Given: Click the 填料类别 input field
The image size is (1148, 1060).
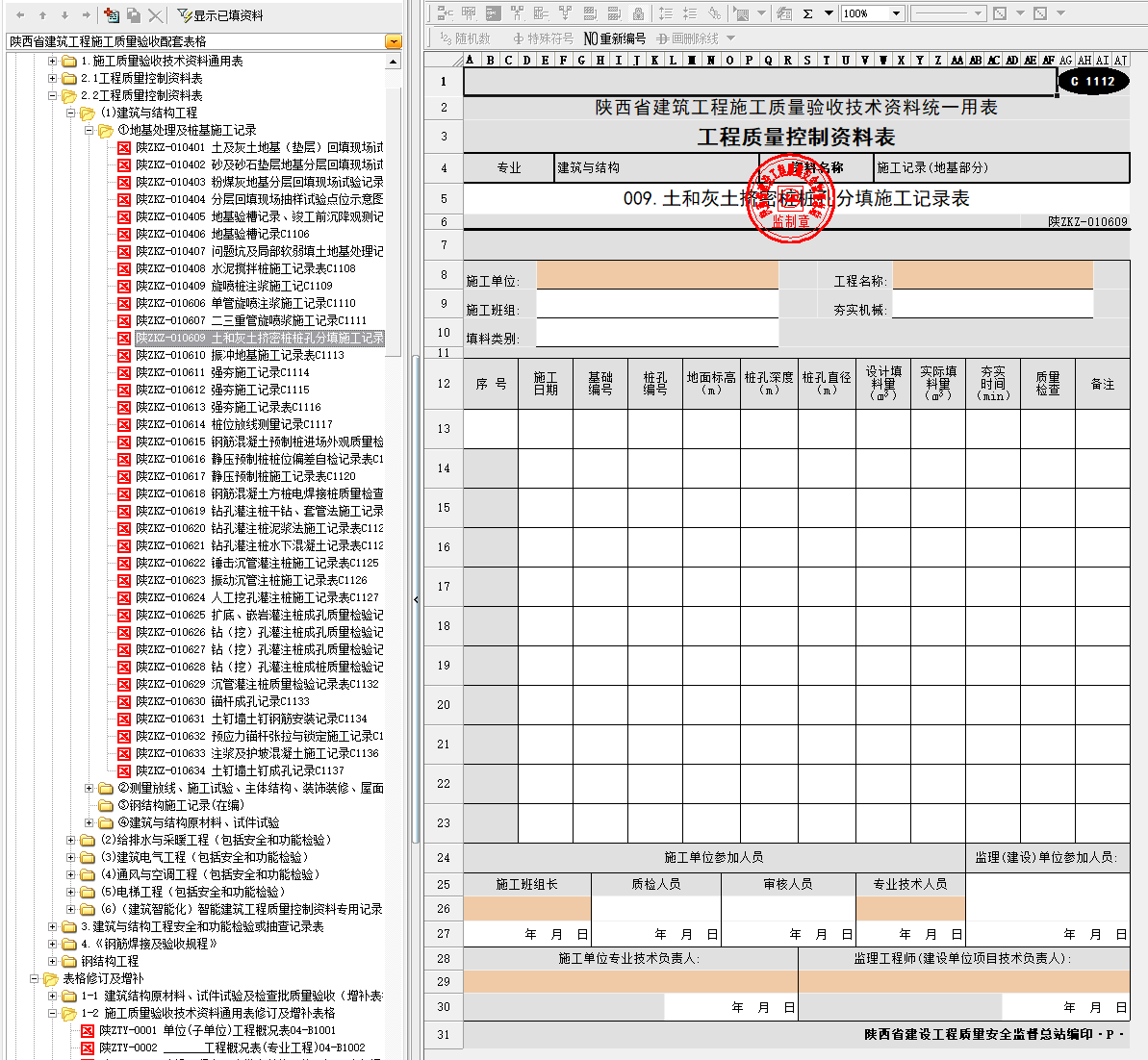Looking at the screenshot, I should [657, 333].
